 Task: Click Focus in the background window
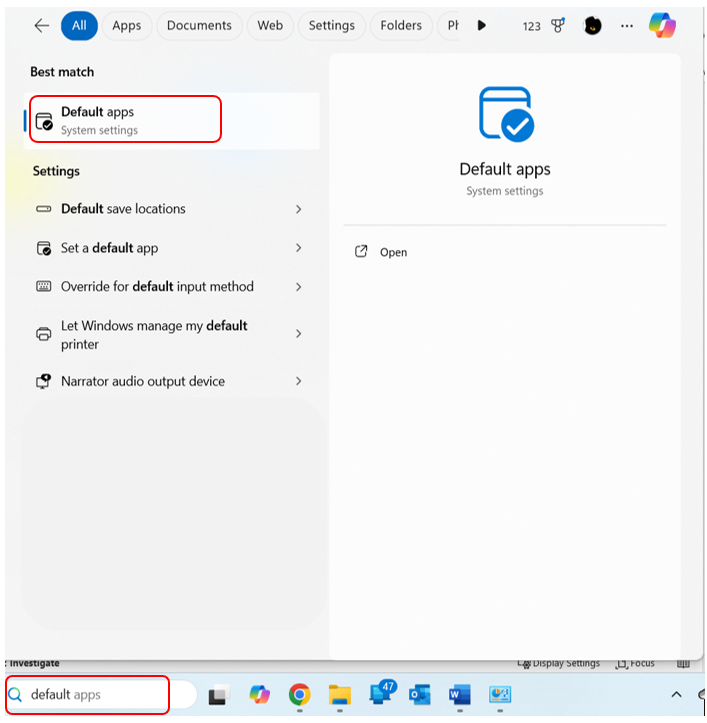(636, 664)
